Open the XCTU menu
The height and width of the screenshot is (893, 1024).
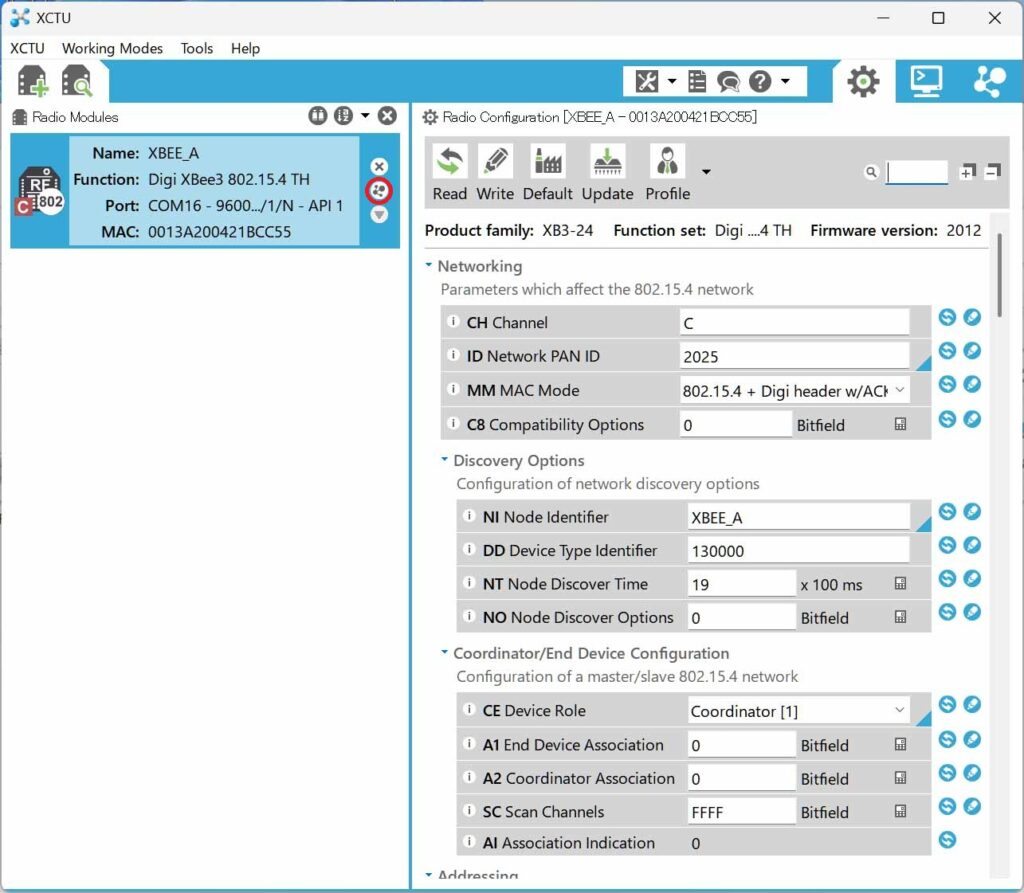(27, 48)
